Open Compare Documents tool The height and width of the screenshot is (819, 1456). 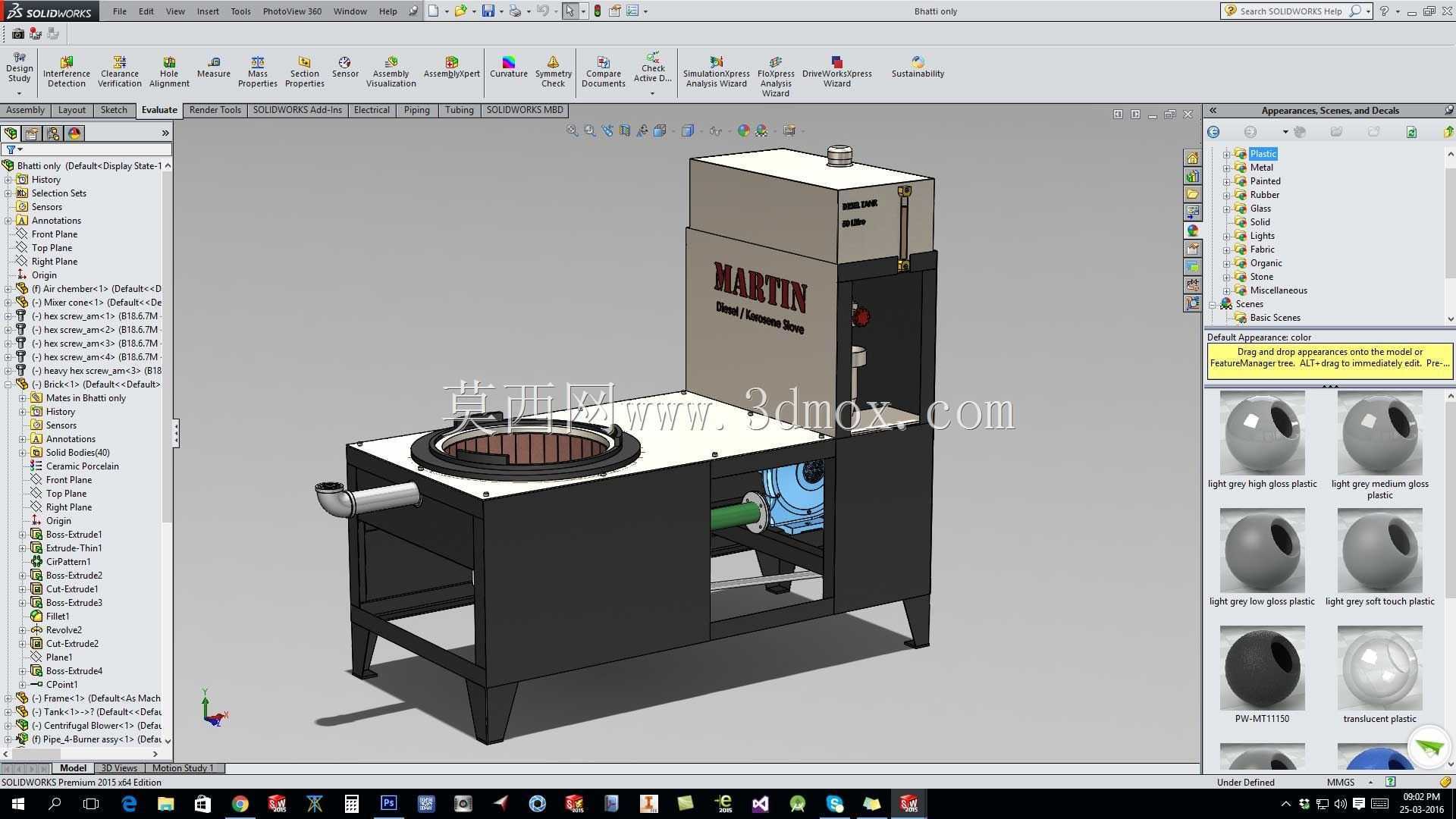[604, 72]
